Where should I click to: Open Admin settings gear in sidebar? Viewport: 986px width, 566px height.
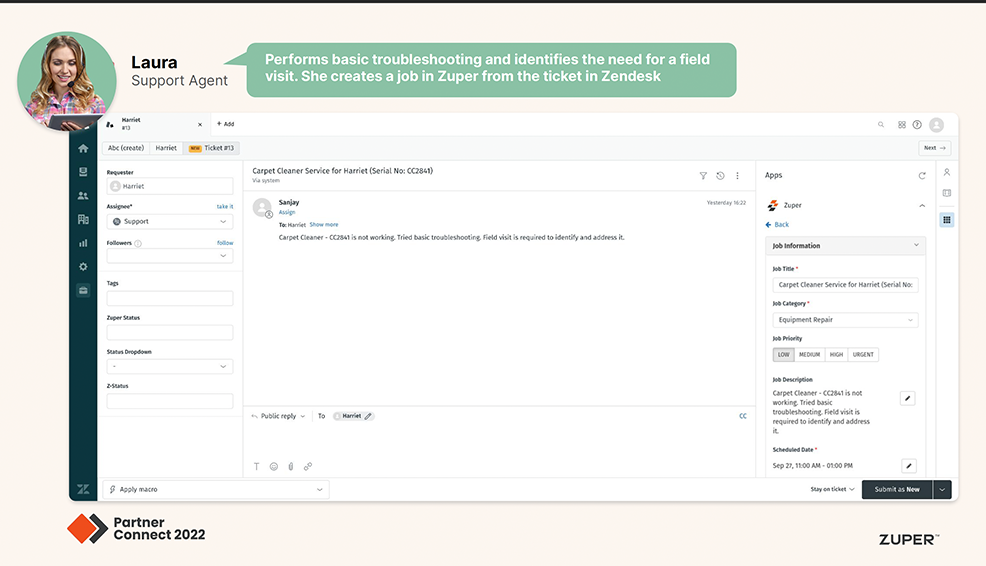pyautogui.click(x=83, y=267)
